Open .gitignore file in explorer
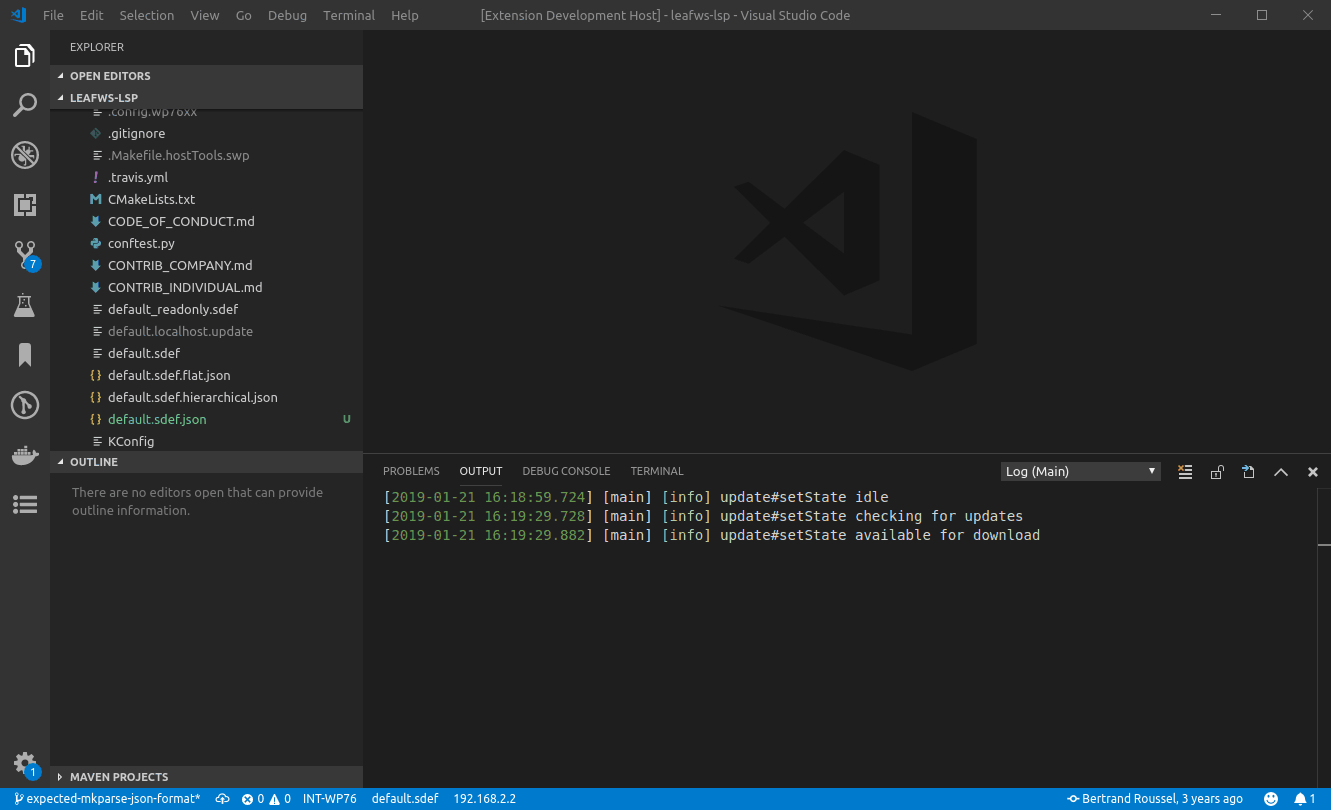Screen dimensions: 1331x810 (206, 133)
